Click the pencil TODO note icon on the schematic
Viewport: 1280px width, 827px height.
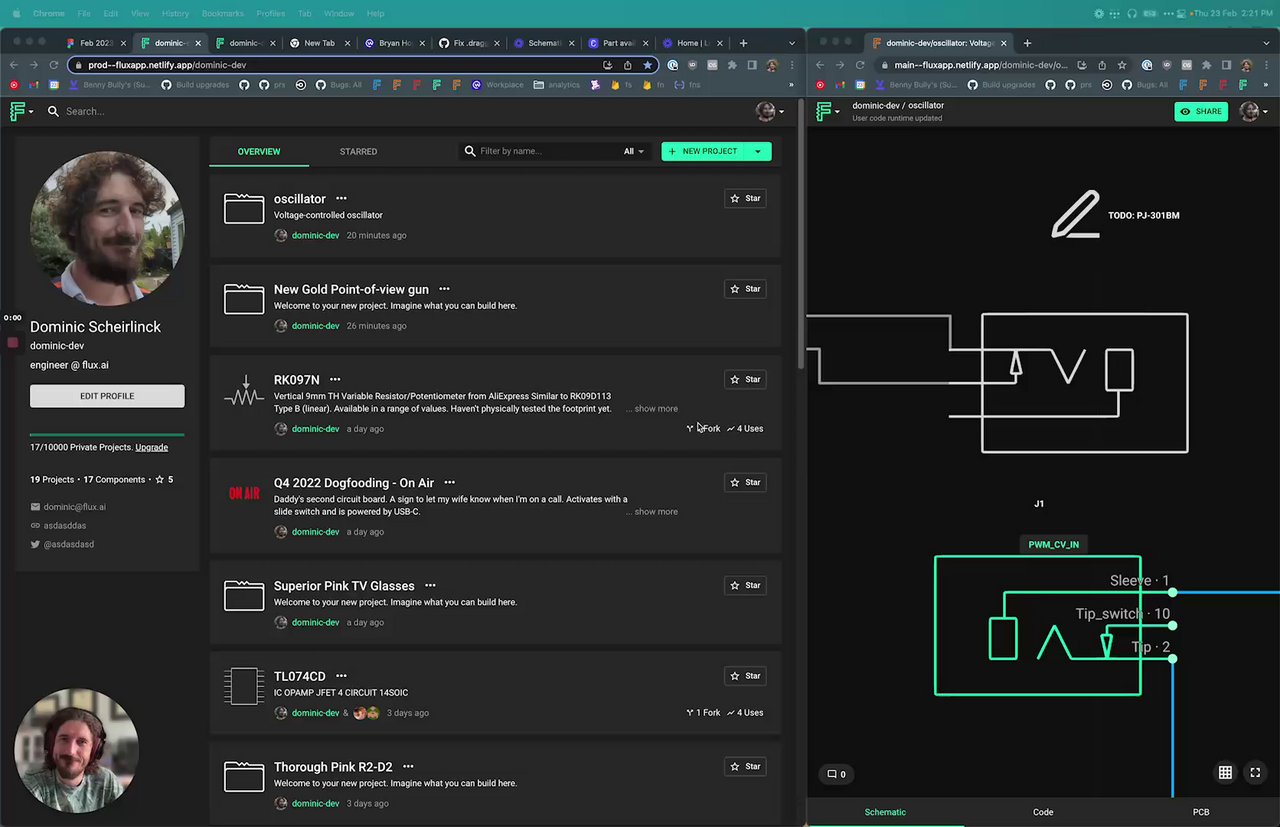[1075, 214]
